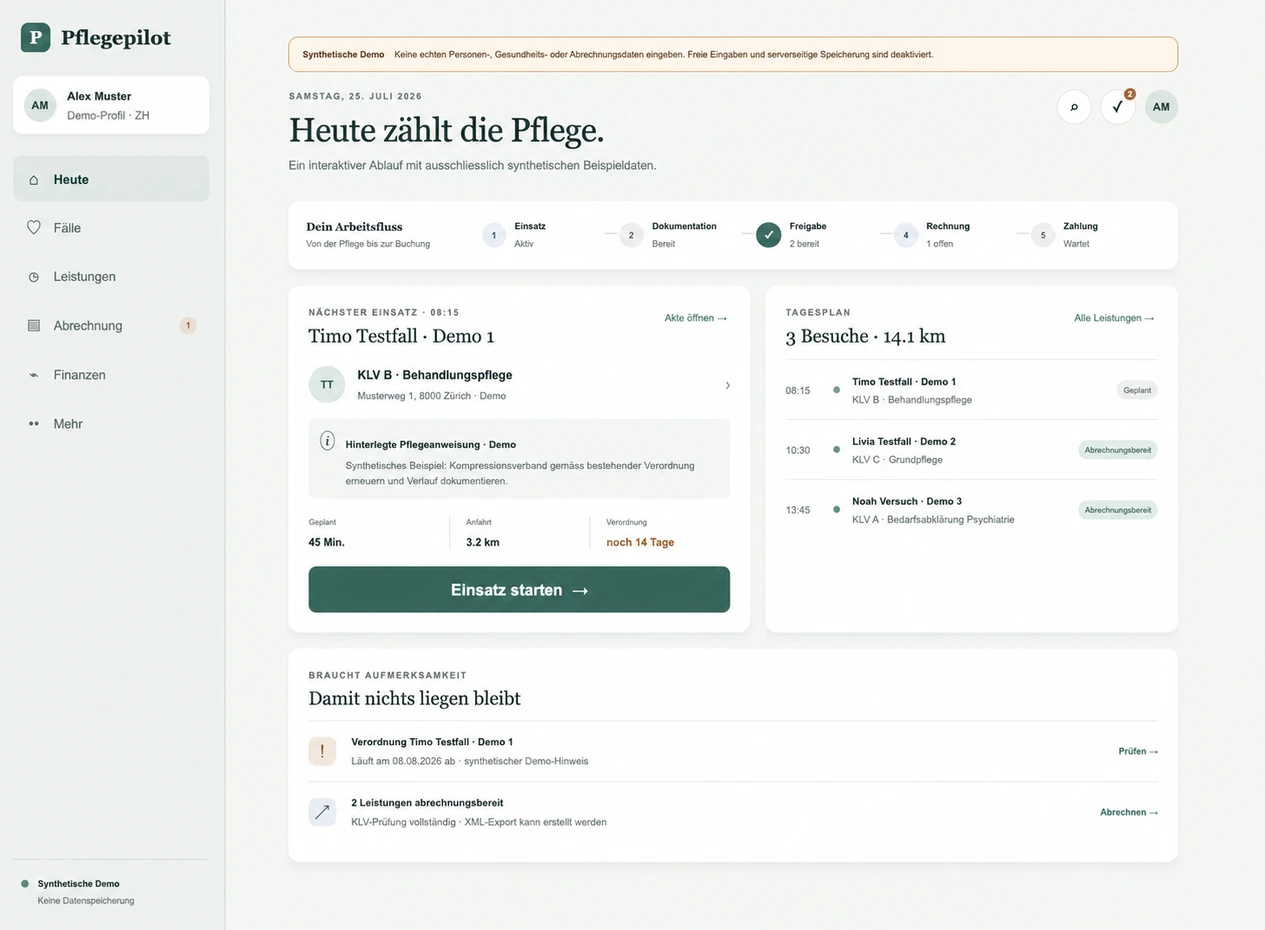The width and height of the screenshot is (1265, 930).
Task: Select workflow step 5 Zahlung progress marker
Action: tap(1043, 235)
